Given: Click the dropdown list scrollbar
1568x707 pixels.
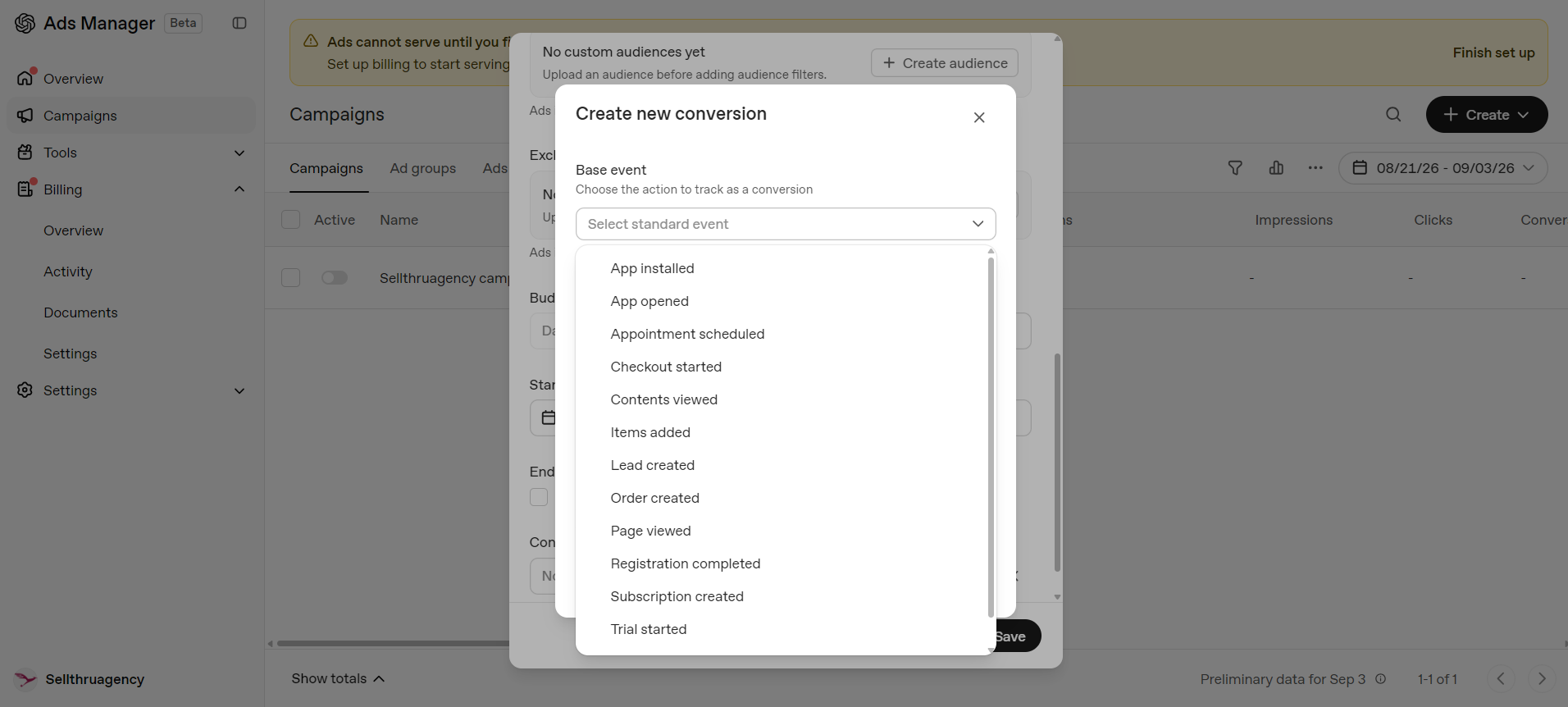Looking at the screenshot, I should pos(991,437).
